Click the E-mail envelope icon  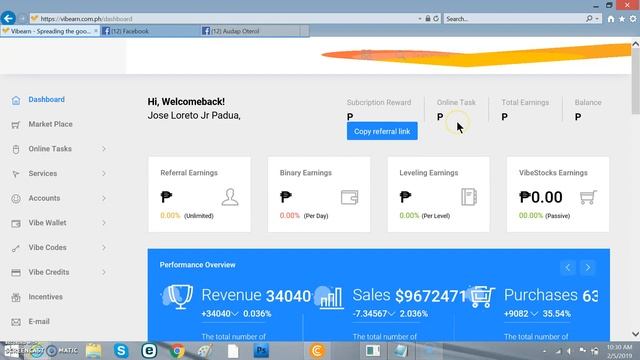click(x=16, y=322)
